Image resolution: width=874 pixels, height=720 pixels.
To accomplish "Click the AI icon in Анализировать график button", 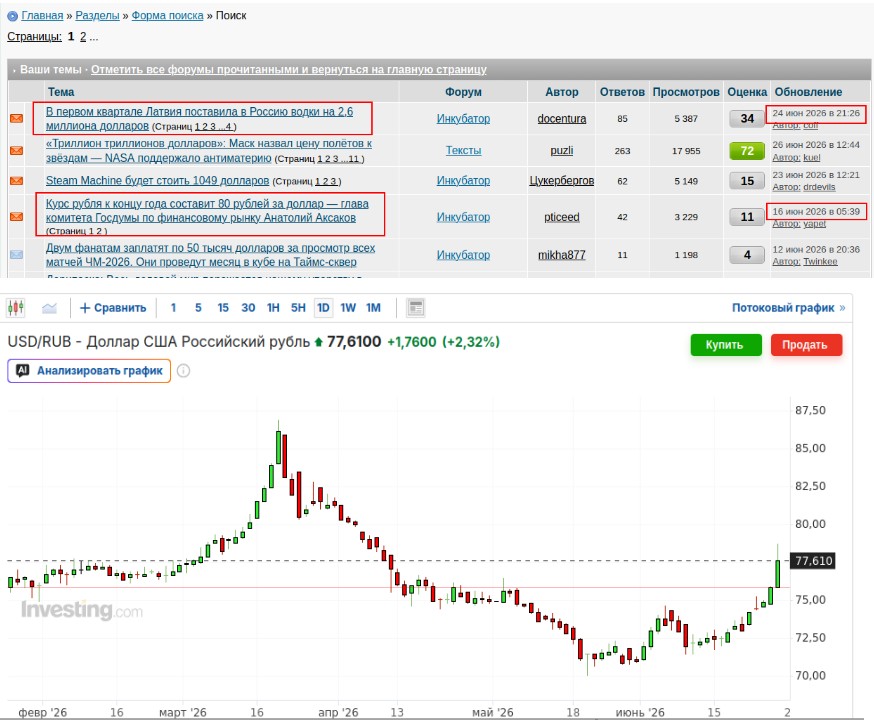I will coord(22,371).
